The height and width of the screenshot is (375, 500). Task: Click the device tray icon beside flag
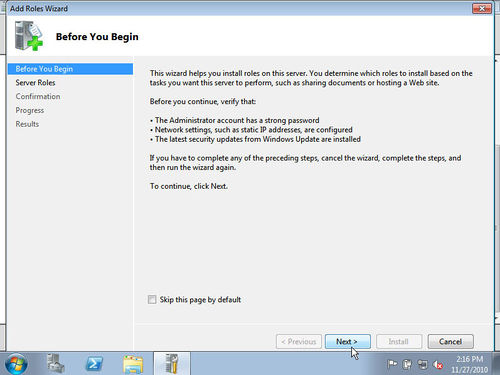(x=407, y=364)
